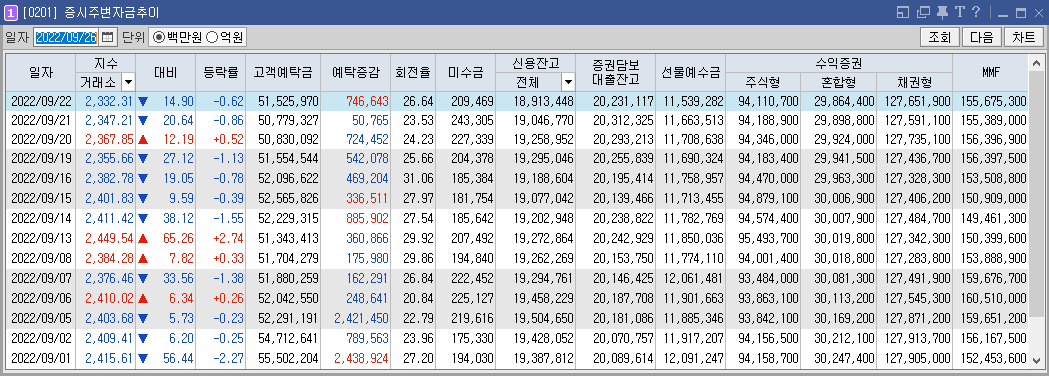Click deposit change 2,438,924
This screenshot has width=1049, height=376.
[361, 358]
